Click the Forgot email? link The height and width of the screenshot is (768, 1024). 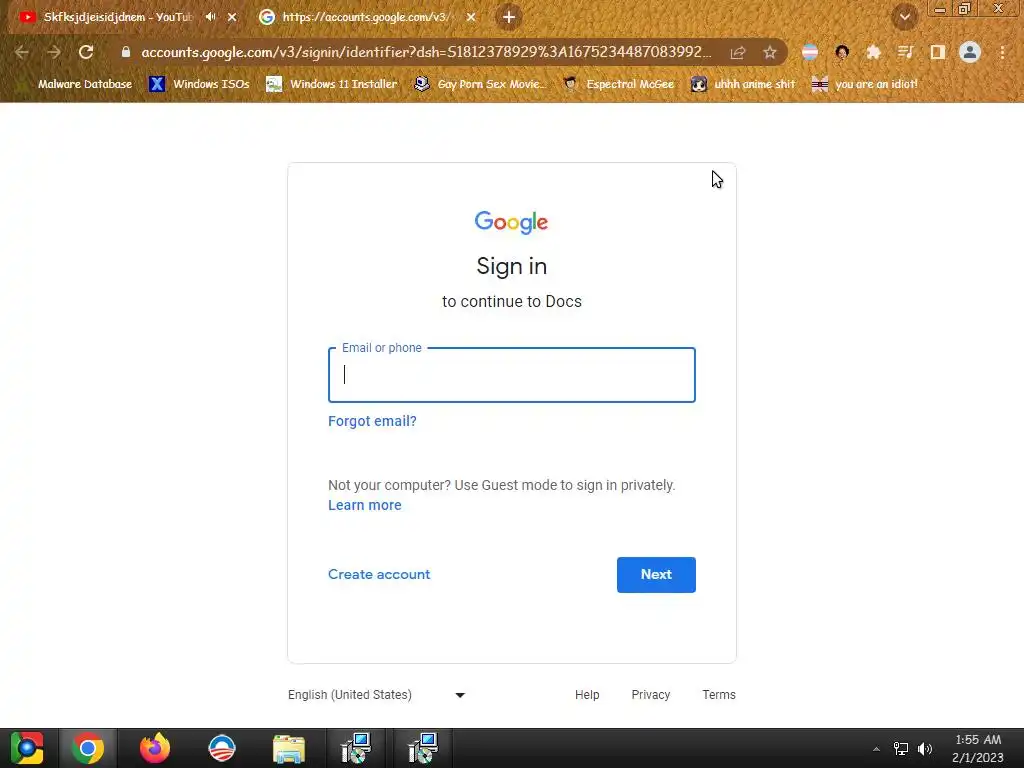pyautogui.click(x=372, y=421)
